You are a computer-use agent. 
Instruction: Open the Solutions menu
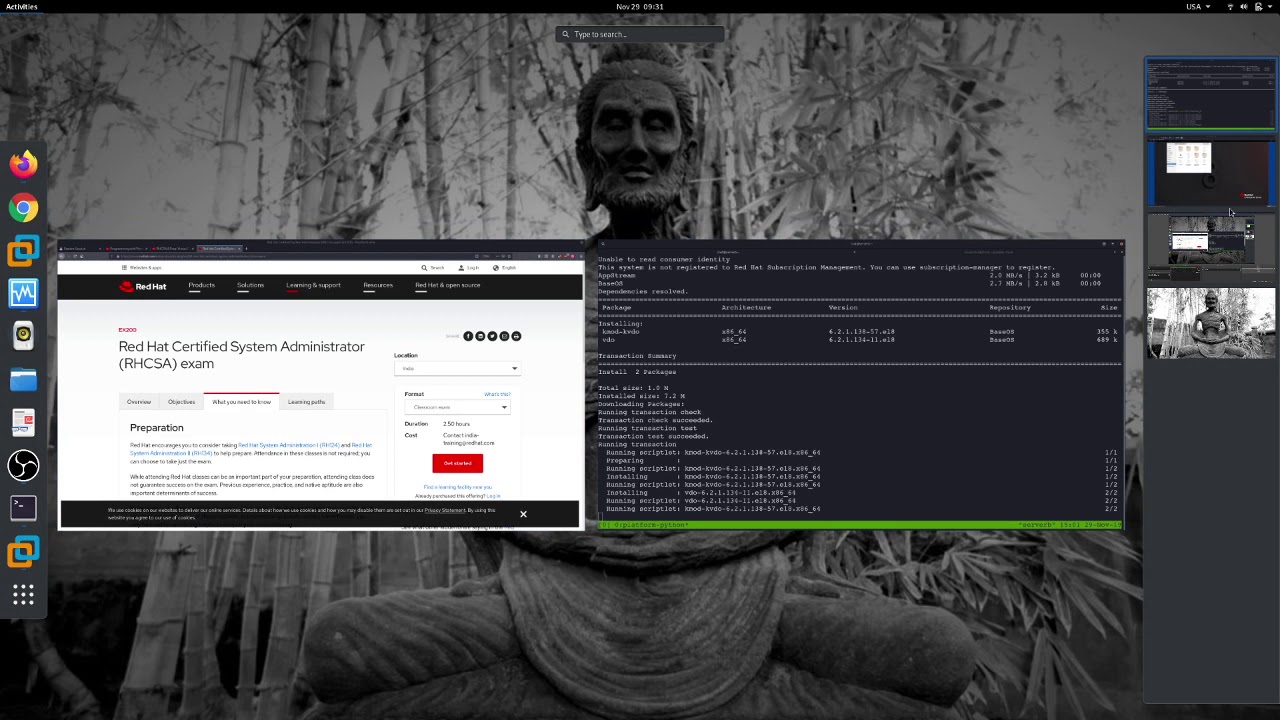pos(250,286)
